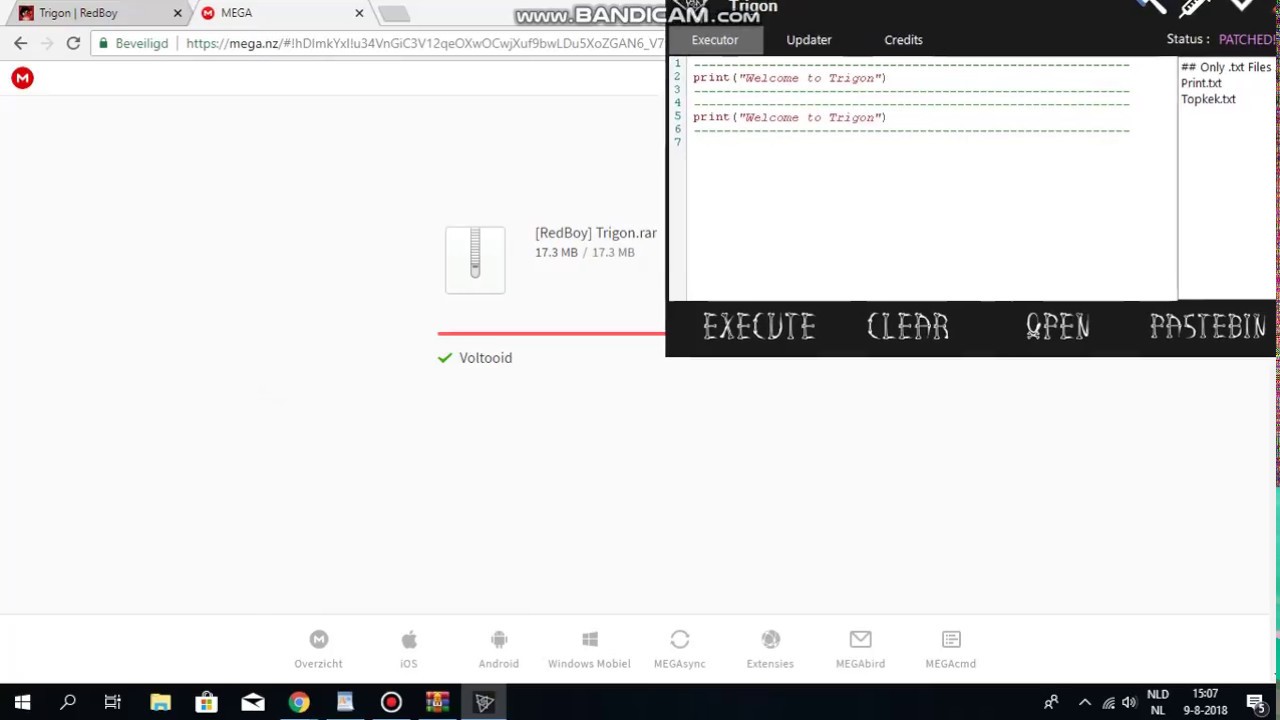This screenshot has height=720, width=1280.
Task: Open Mail app from taskbar
Action: click(253, 702)
